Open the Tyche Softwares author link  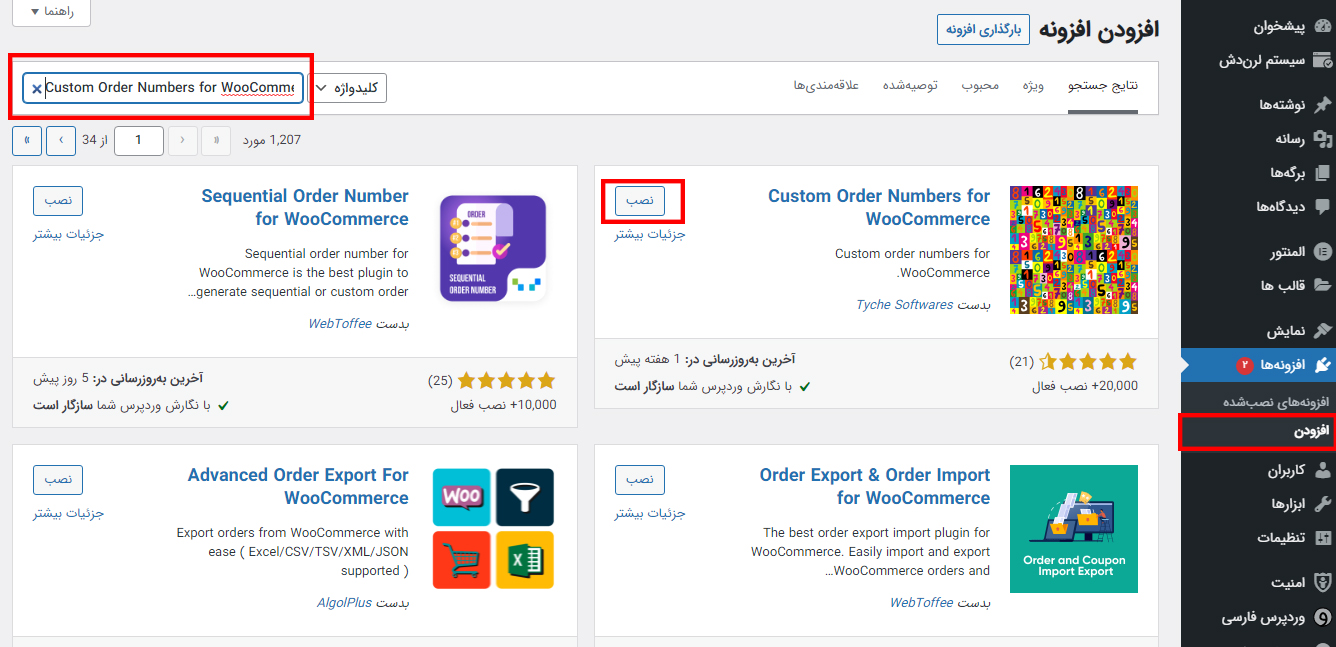[904, 305]
